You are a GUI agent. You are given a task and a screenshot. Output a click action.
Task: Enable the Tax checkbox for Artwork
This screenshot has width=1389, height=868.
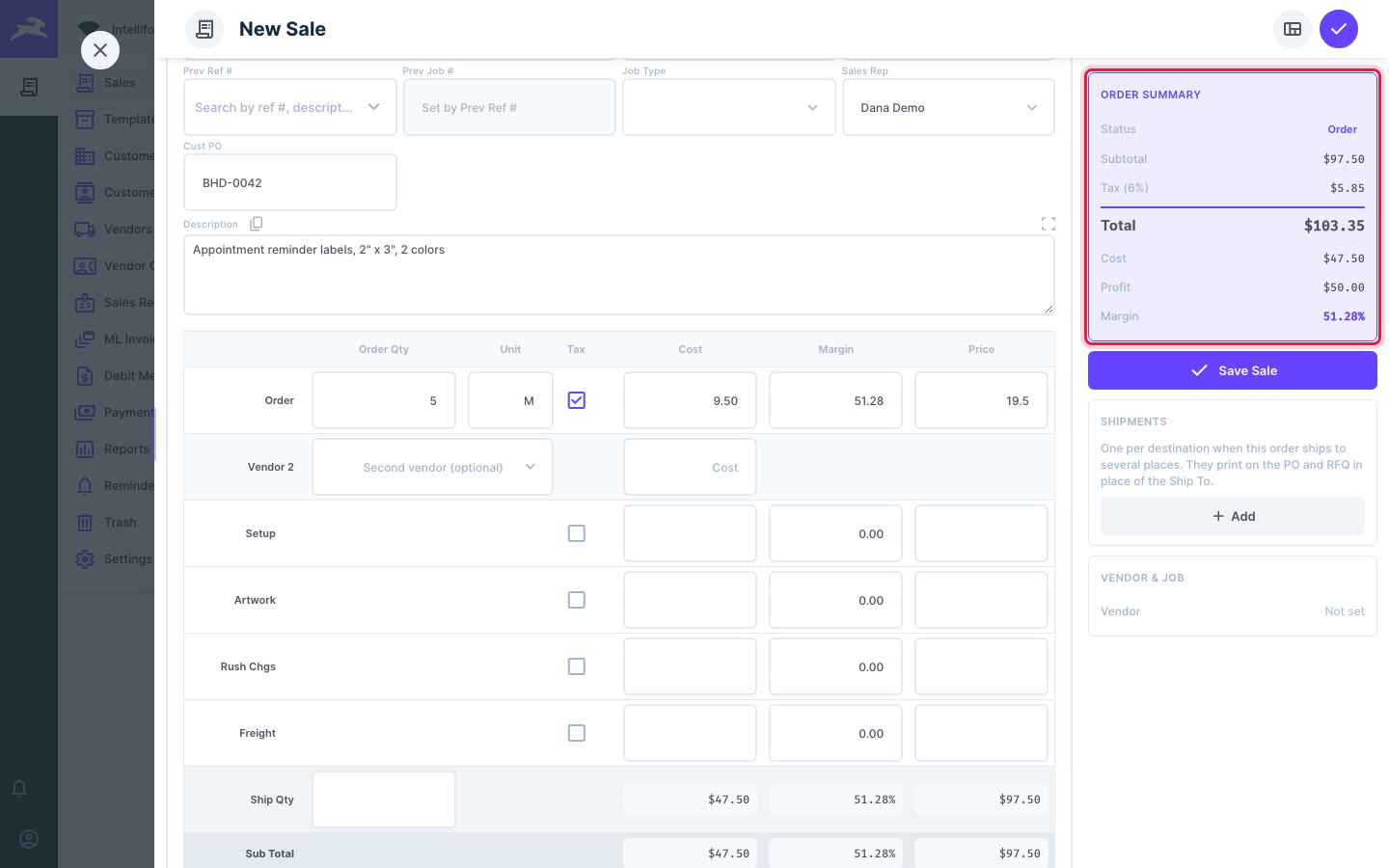(577, 600)
